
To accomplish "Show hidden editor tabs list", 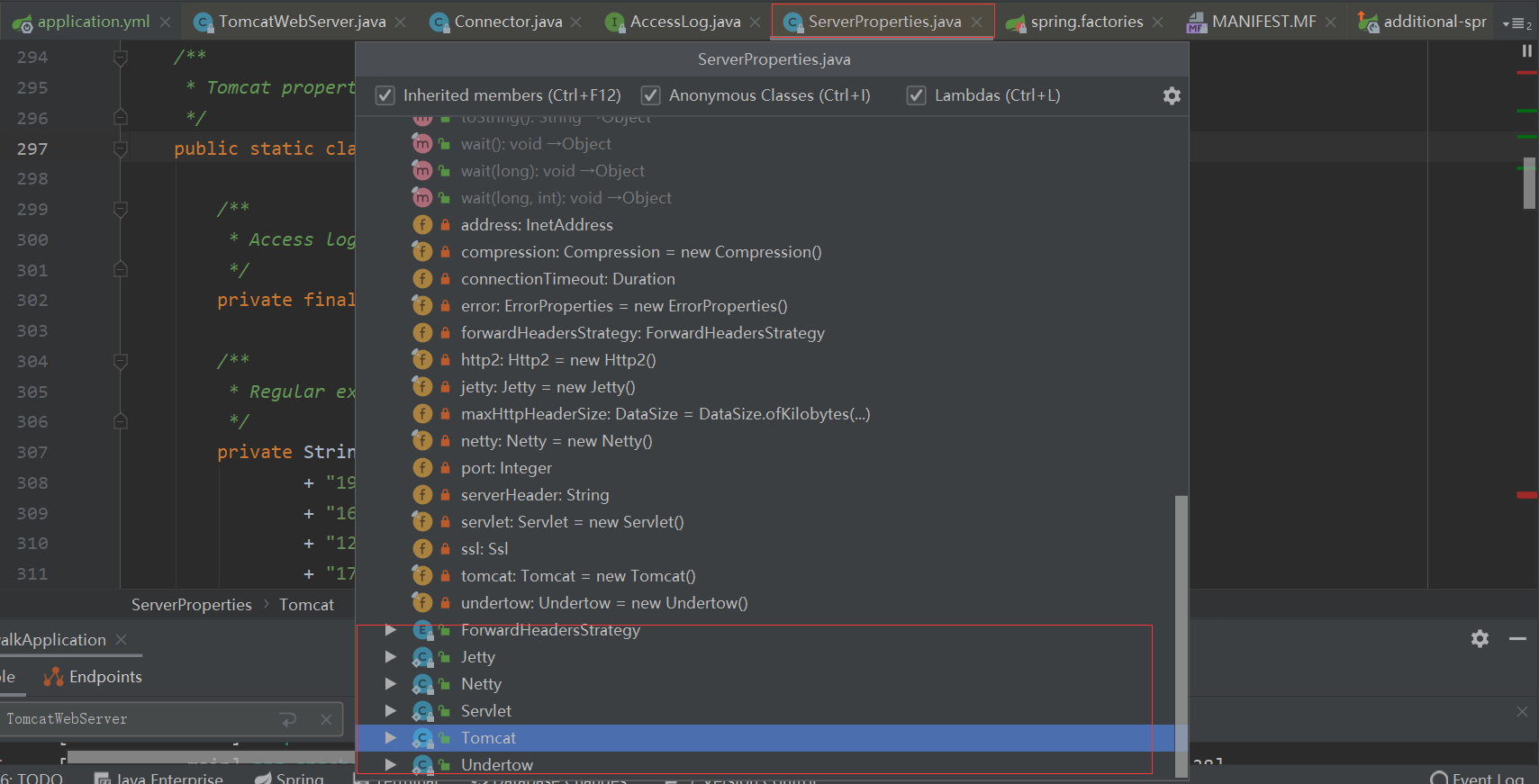I will pyautogui.click(x=1517, y=23).
